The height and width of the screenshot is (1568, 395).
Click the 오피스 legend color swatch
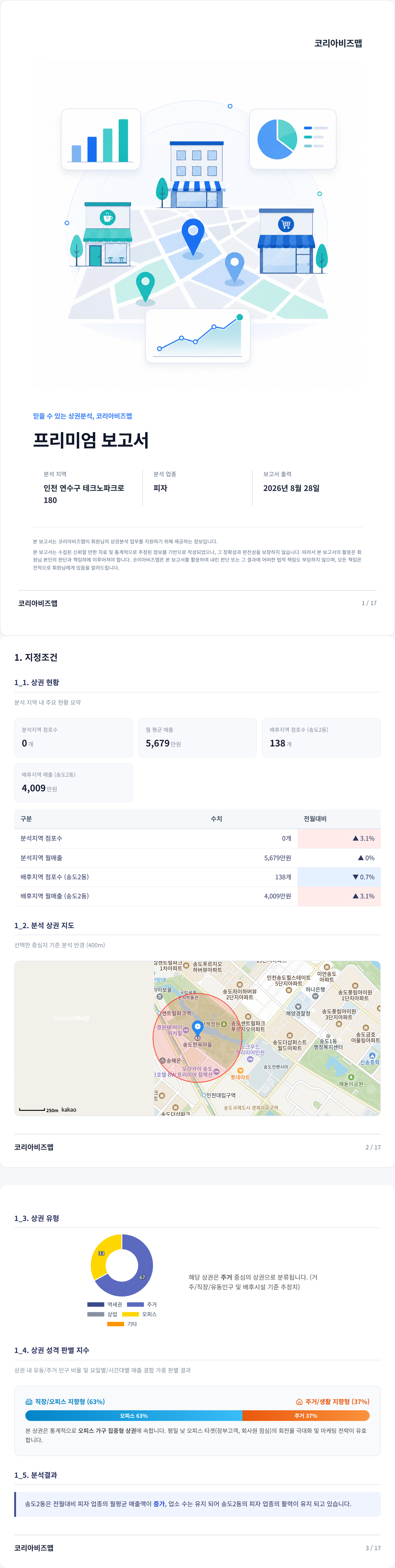(x=131, y=1314)
